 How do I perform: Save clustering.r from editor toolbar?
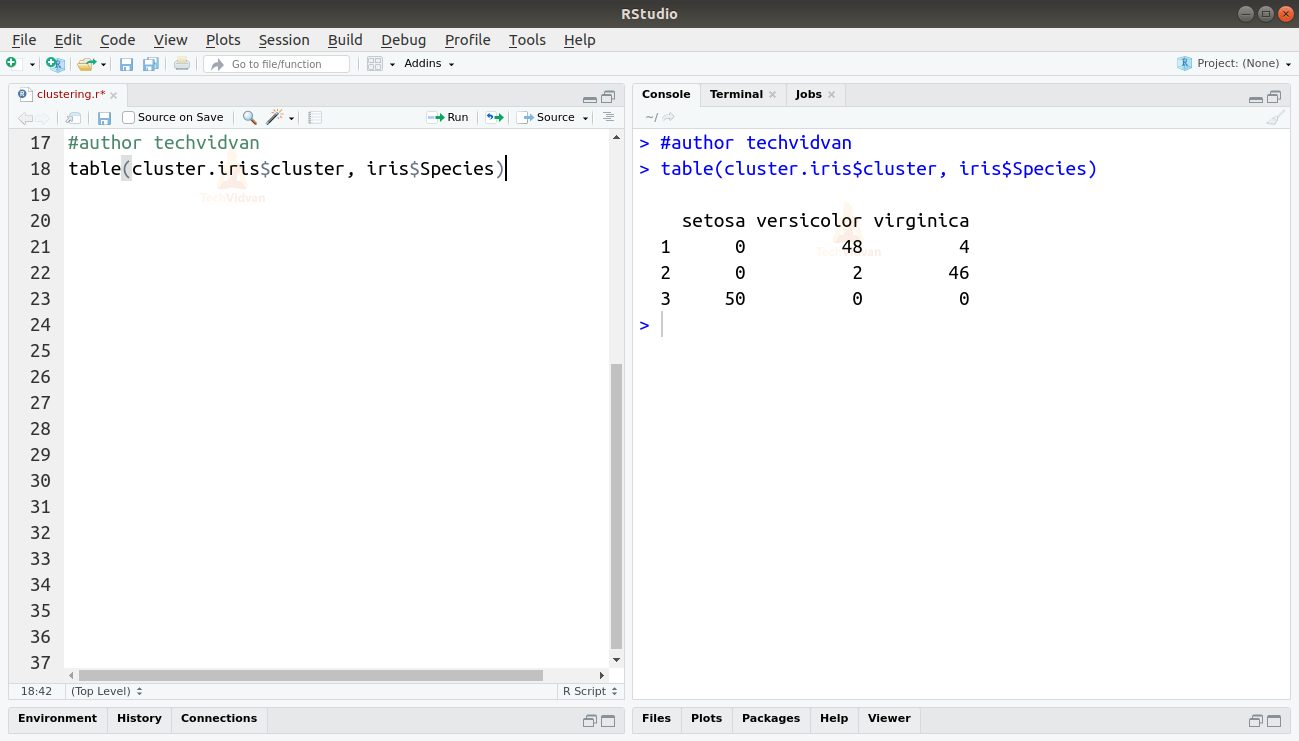tap(104, 118)
